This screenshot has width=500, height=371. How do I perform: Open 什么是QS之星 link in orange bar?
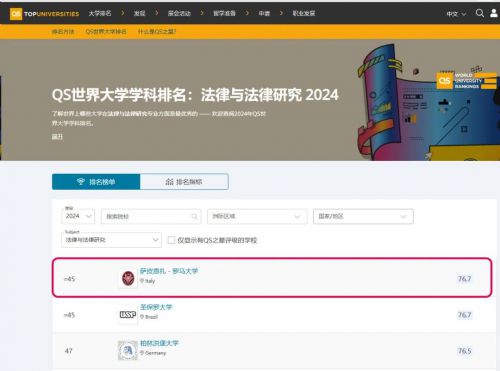(157, 32)
